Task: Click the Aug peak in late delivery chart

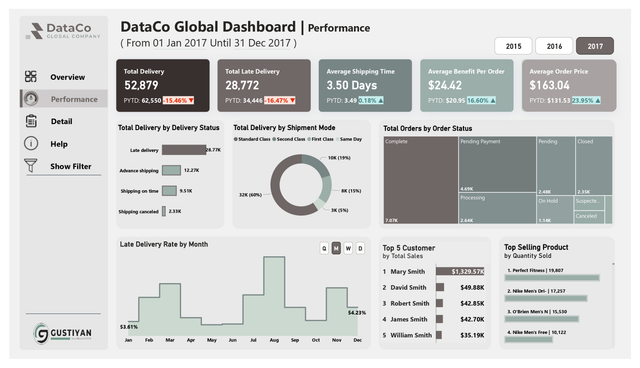Action: pos(274,257)
